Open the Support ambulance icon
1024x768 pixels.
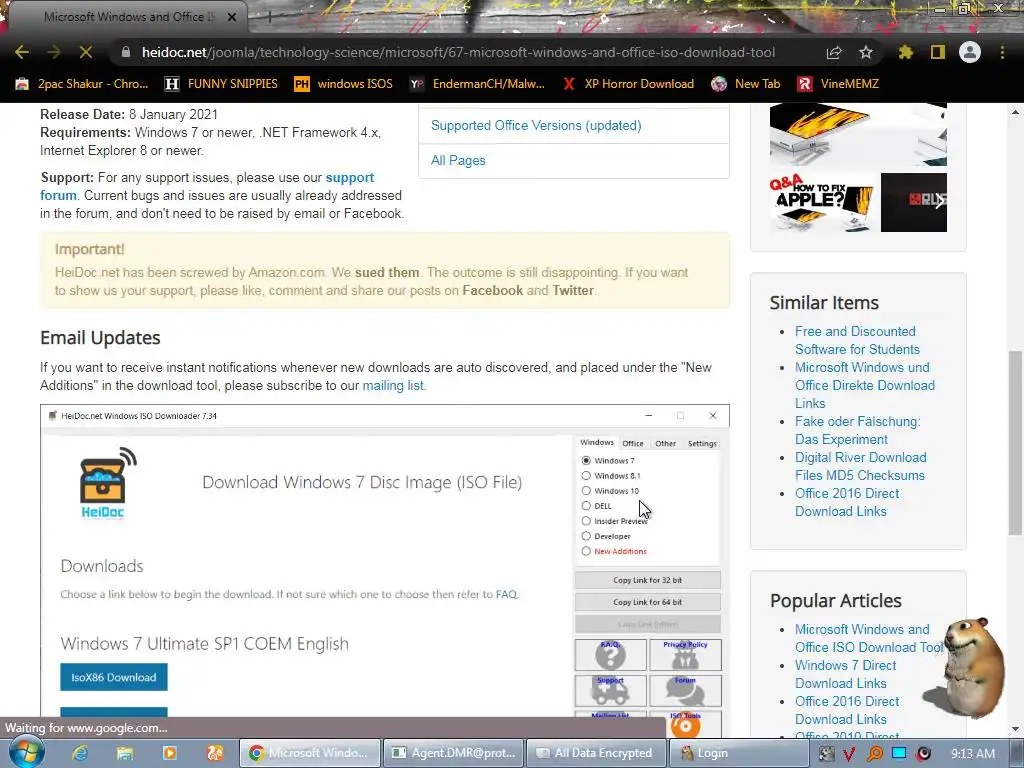[x=611, y=690]
